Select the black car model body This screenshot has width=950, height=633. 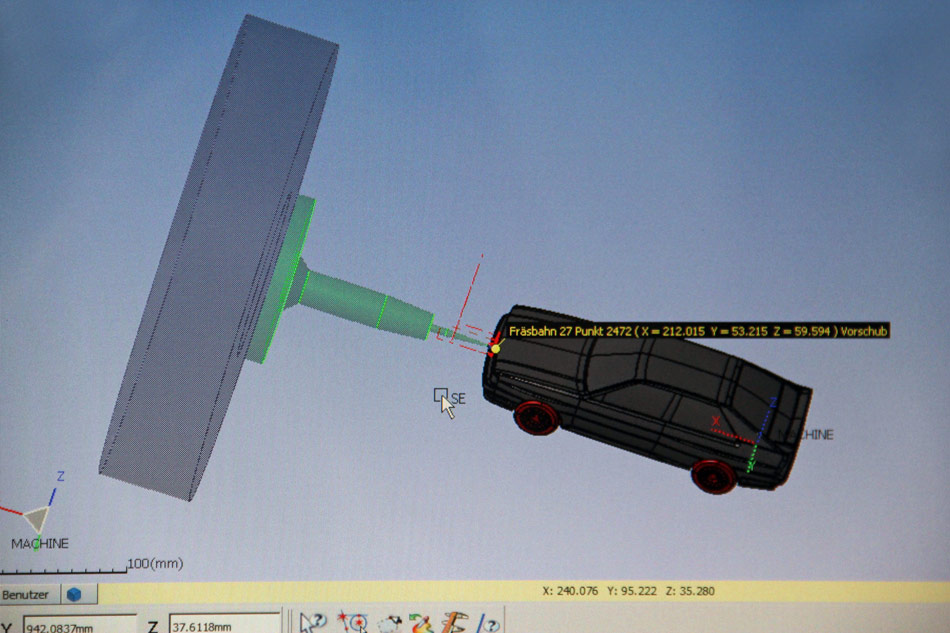pos(647,397)
